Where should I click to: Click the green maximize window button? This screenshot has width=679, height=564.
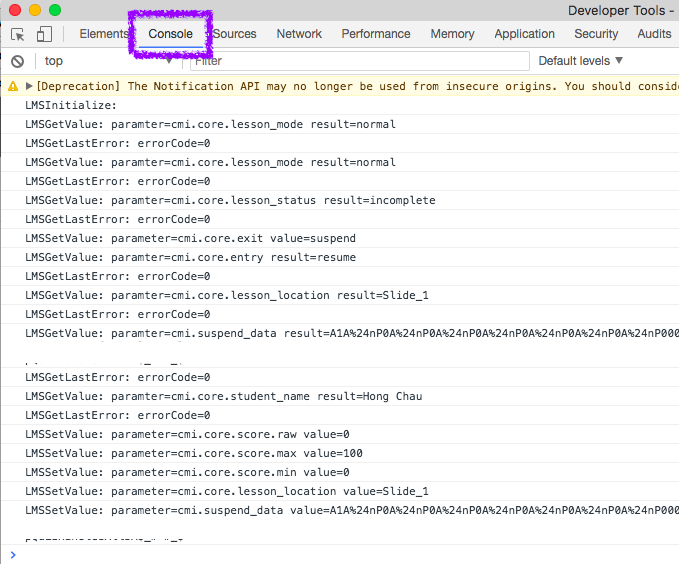tap(55, 10)
